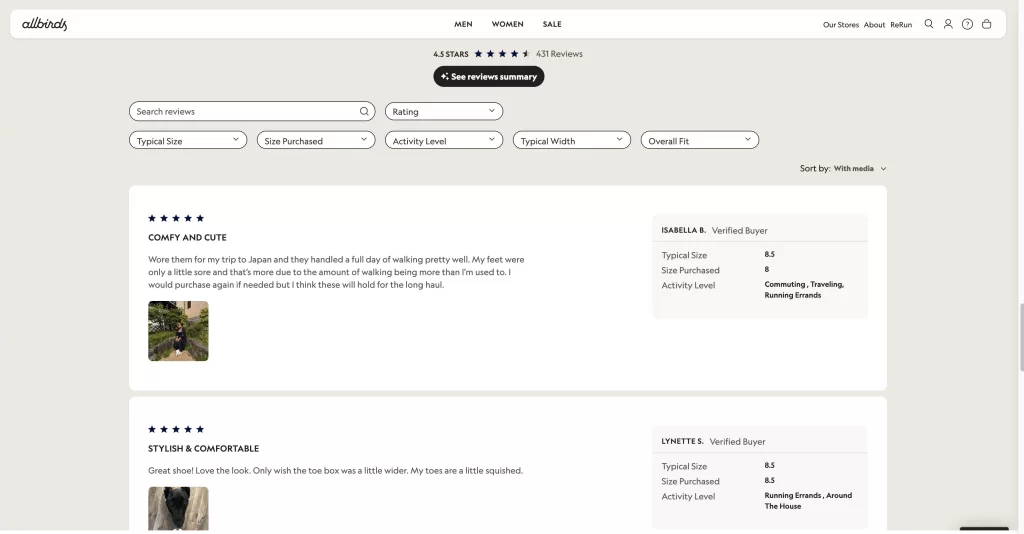Open the Size Purchased filter
The height and width of the screenshot is (534, 1024).
(315, 141)
